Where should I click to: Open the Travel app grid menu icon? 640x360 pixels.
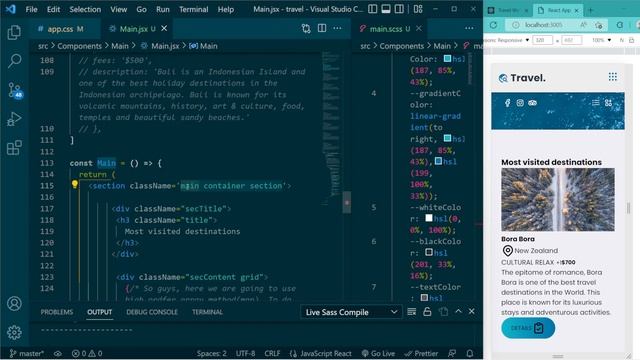pyautogui.click(x=613, y=77)
